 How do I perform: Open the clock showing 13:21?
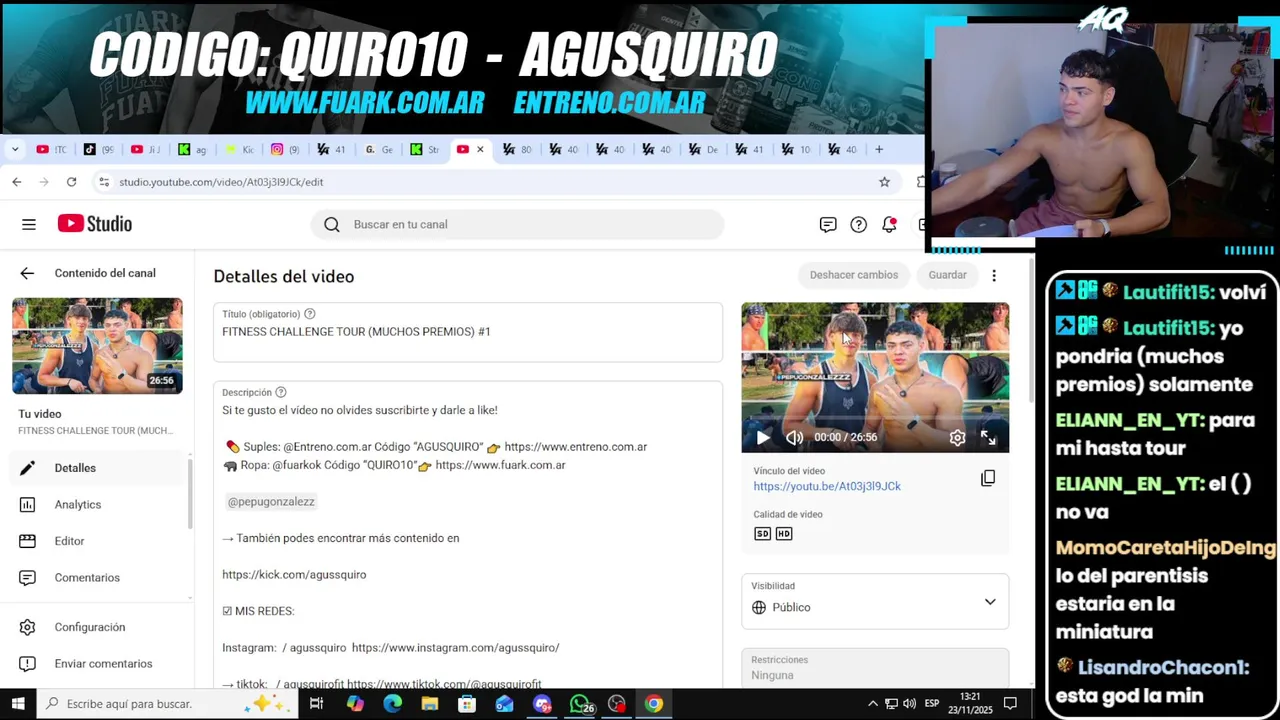(970, 704)
